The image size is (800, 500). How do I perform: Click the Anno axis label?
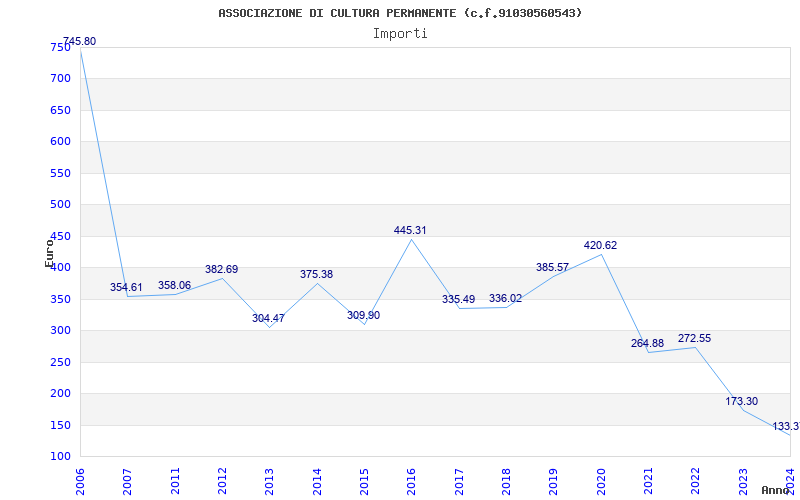(x=776, y=490)
